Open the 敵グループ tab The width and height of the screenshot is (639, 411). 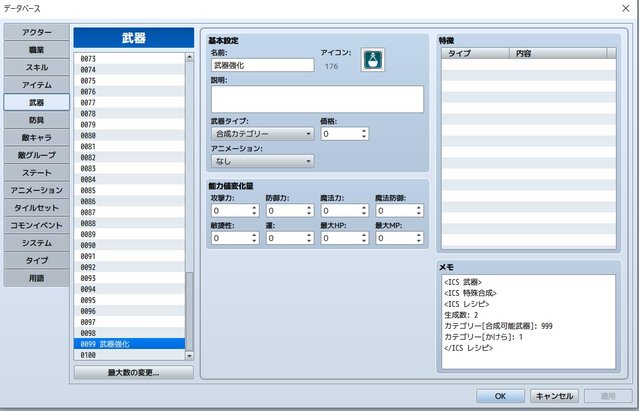coord(37,155)
